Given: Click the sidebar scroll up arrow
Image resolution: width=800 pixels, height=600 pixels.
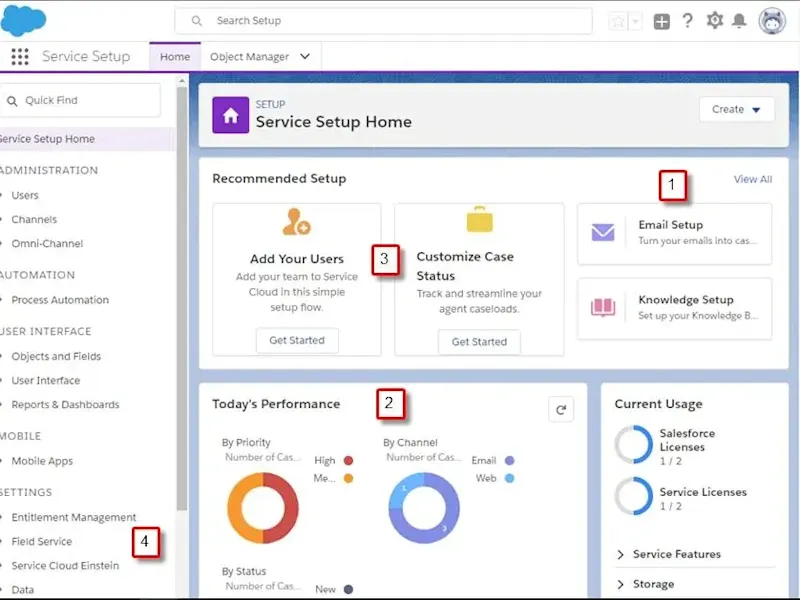Looking at the screenshot, I should pos(182,81).
